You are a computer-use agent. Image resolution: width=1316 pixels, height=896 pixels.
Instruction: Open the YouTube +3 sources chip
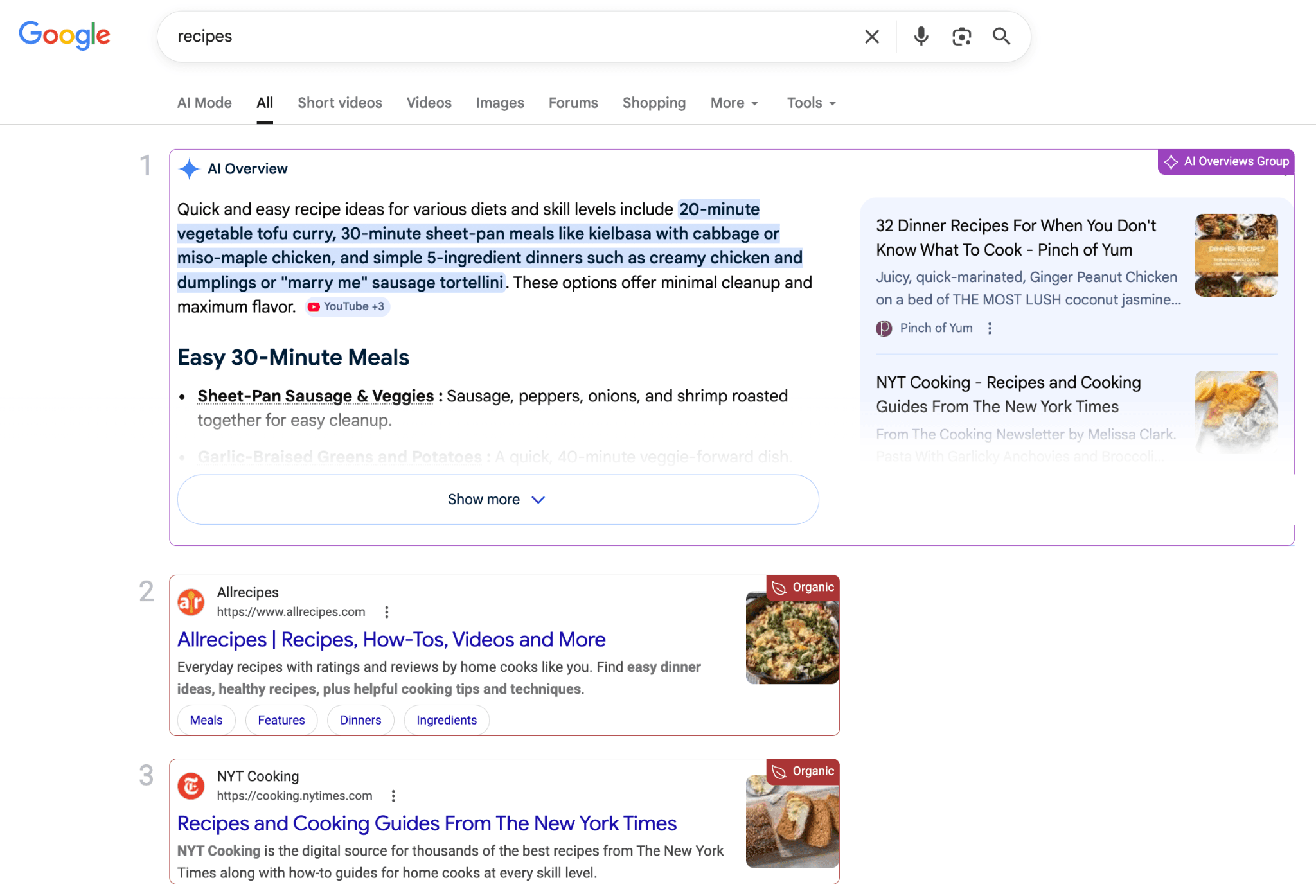(x=346, y=306)
